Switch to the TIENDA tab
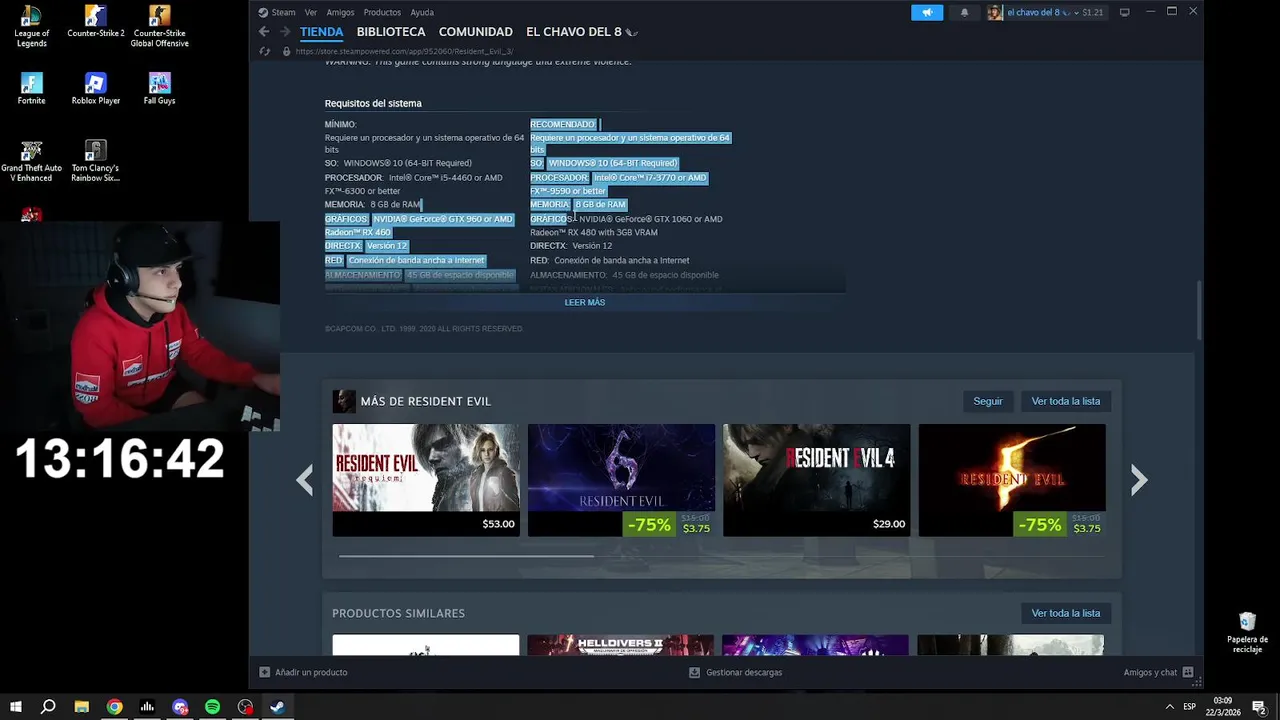The image size is (1280, 720). coord(322,32)
